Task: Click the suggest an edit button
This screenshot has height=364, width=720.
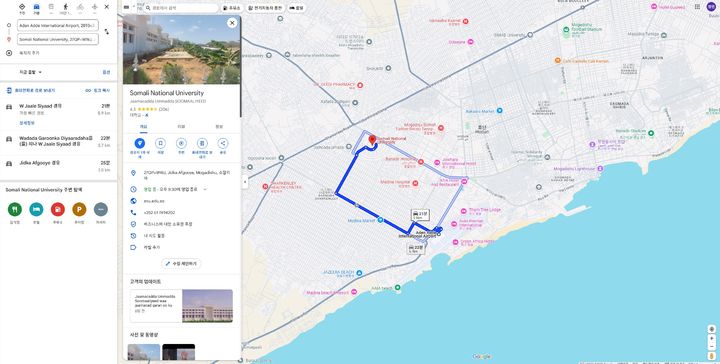Action: 181,264
